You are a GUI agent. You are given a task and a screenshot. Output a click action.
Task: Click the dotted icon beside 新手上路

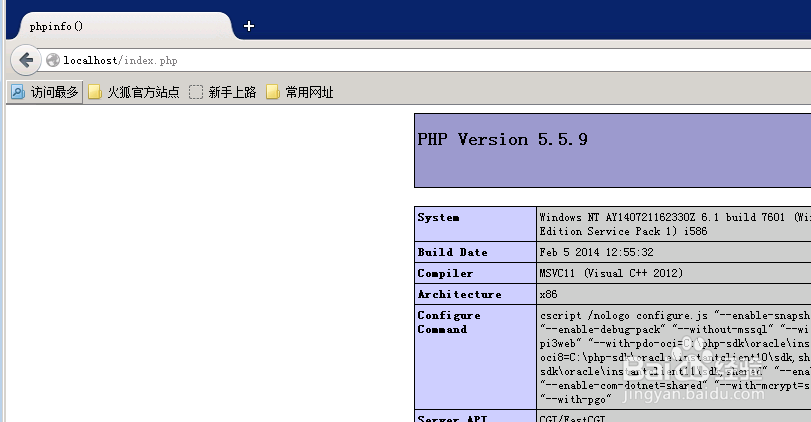point(196,92)
